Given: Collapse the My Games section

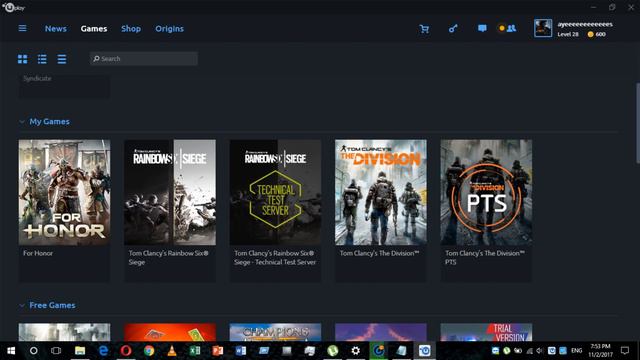Looking at the screenshot, I should pos(22,122).
